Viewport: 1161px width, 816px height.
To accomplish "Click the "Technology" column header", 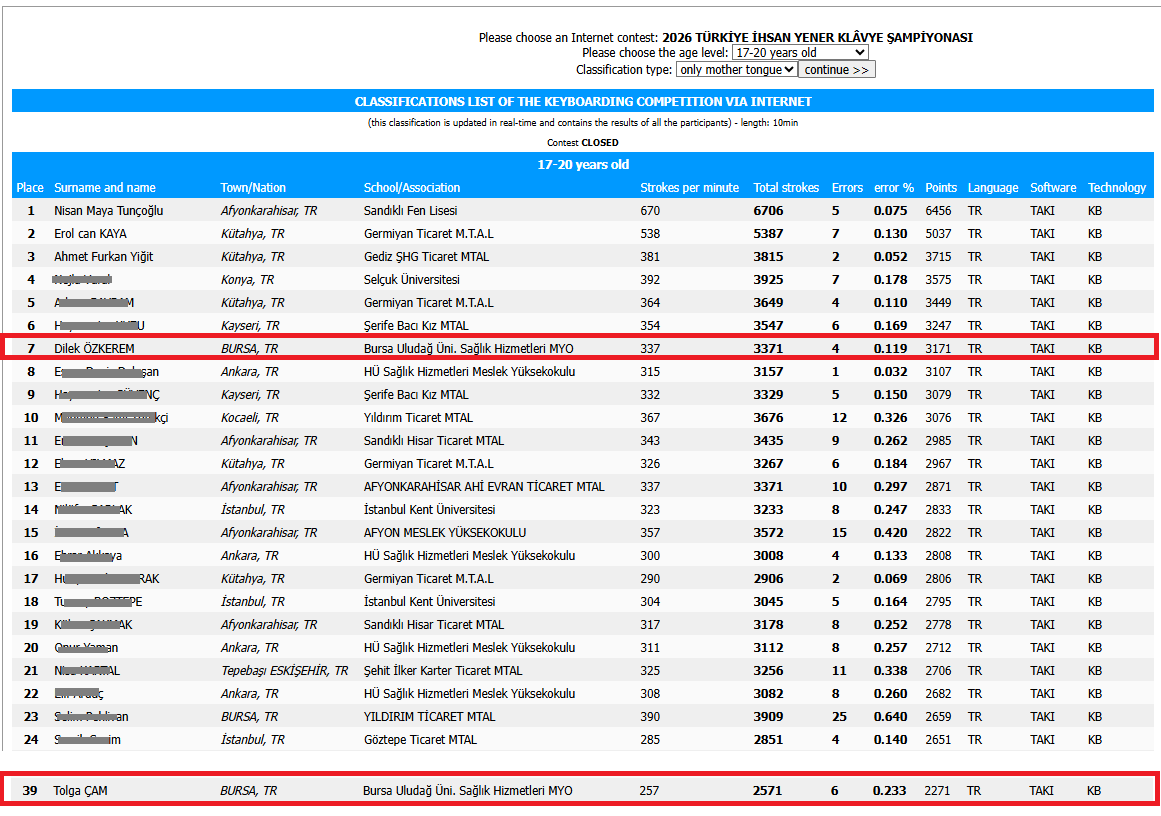I will 1116,188.
